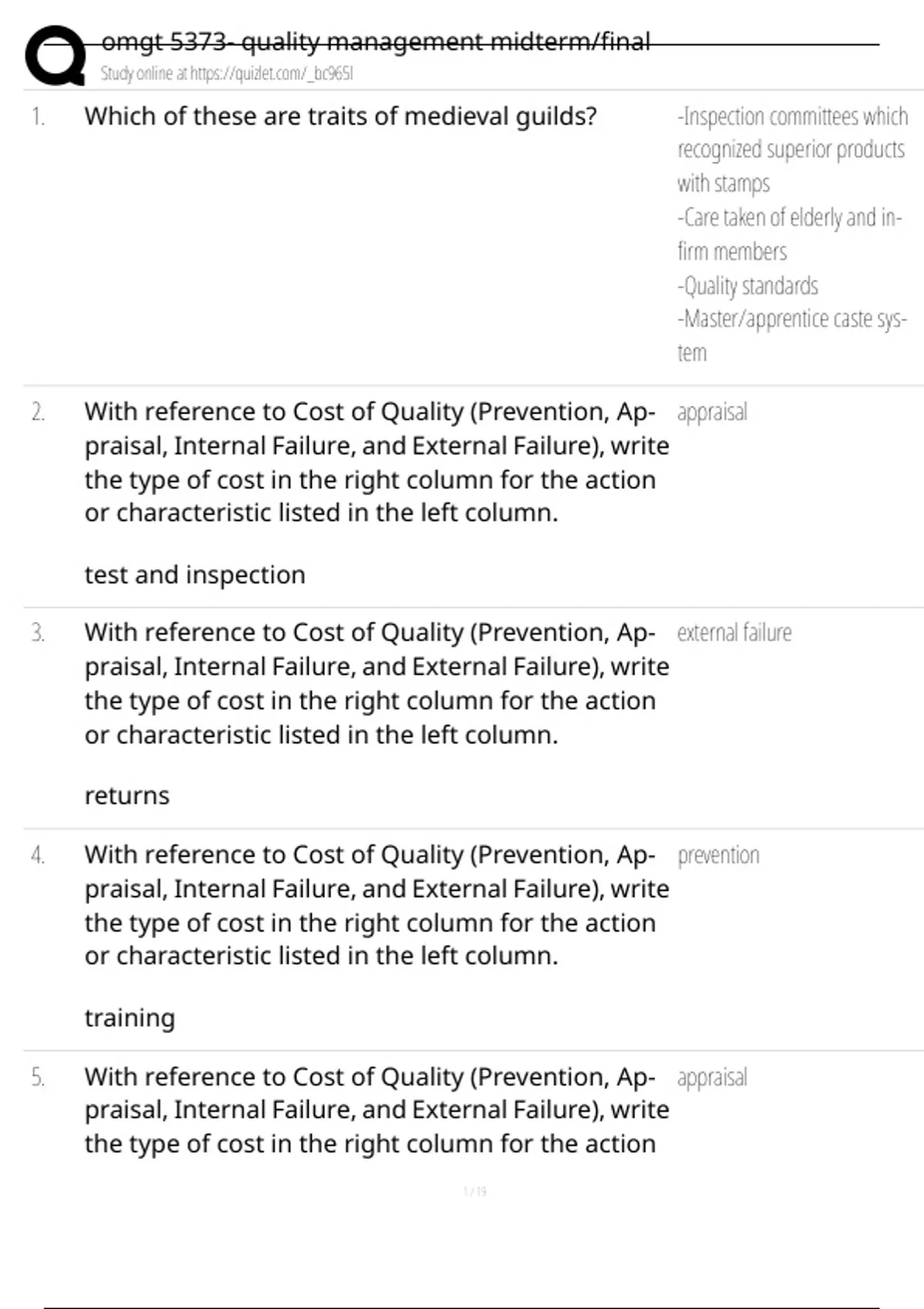924x1309 pixels.
Task: Select question number 2
Action: point(38,412)
